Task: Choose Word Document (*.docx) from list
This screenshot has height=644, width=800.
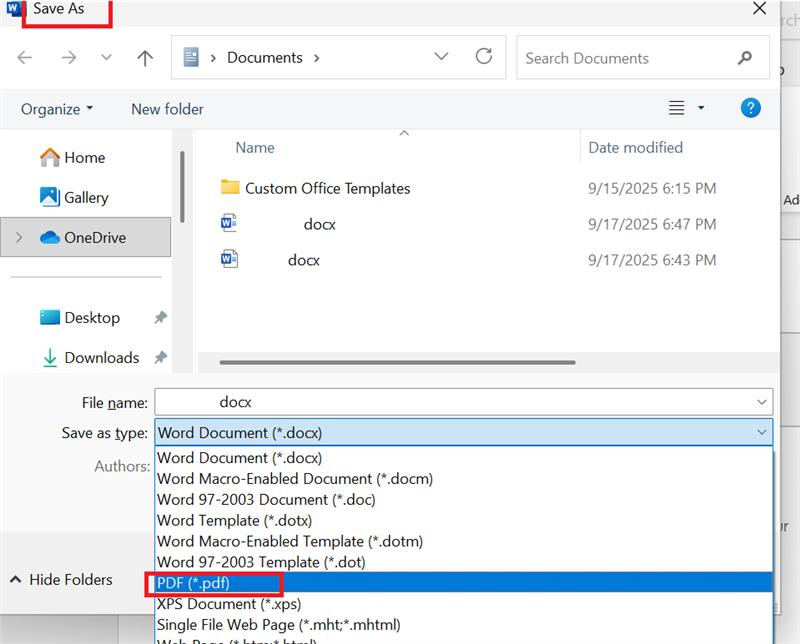Action: (464, 458)
